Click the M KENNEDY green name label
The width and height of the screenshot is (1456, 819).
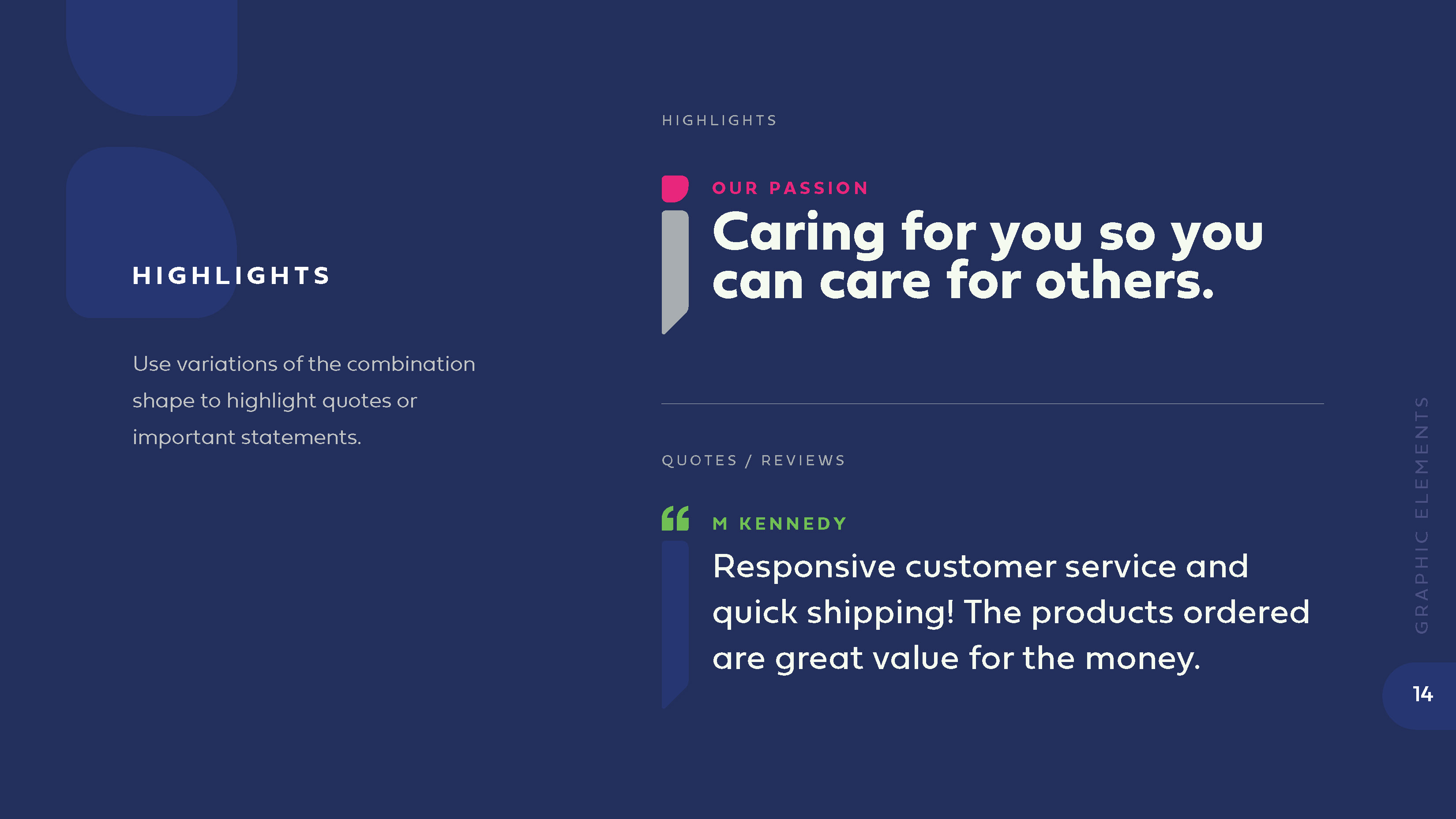click(780, 524)
